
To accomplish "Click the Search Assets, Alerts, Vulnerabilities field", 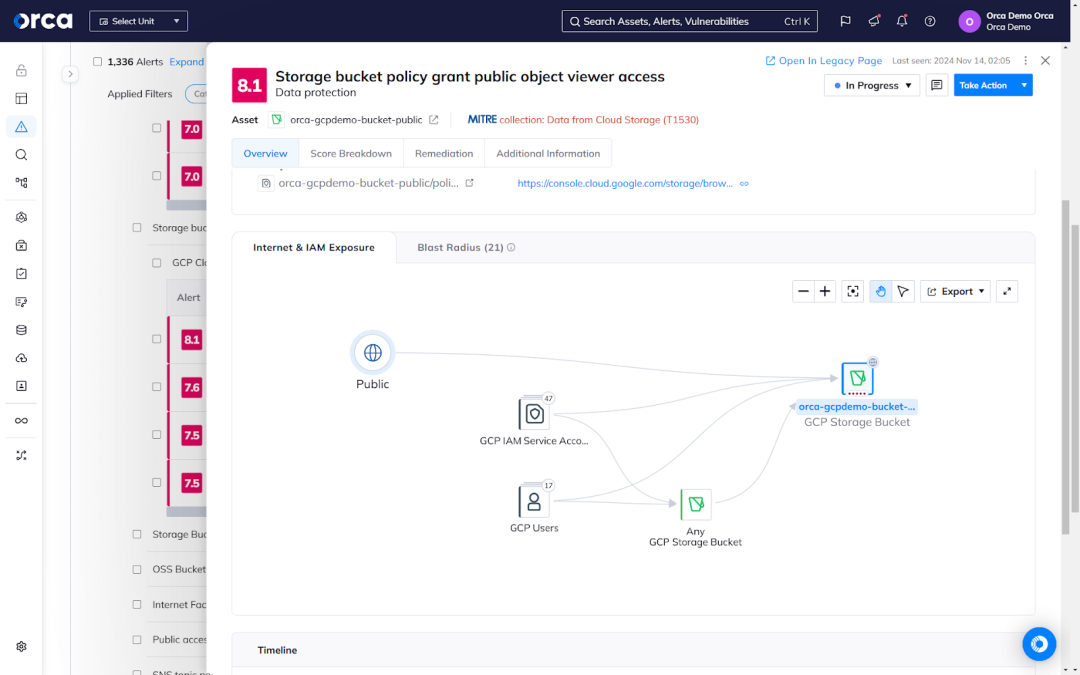I will pyautogui.click(x=689, y=21).
